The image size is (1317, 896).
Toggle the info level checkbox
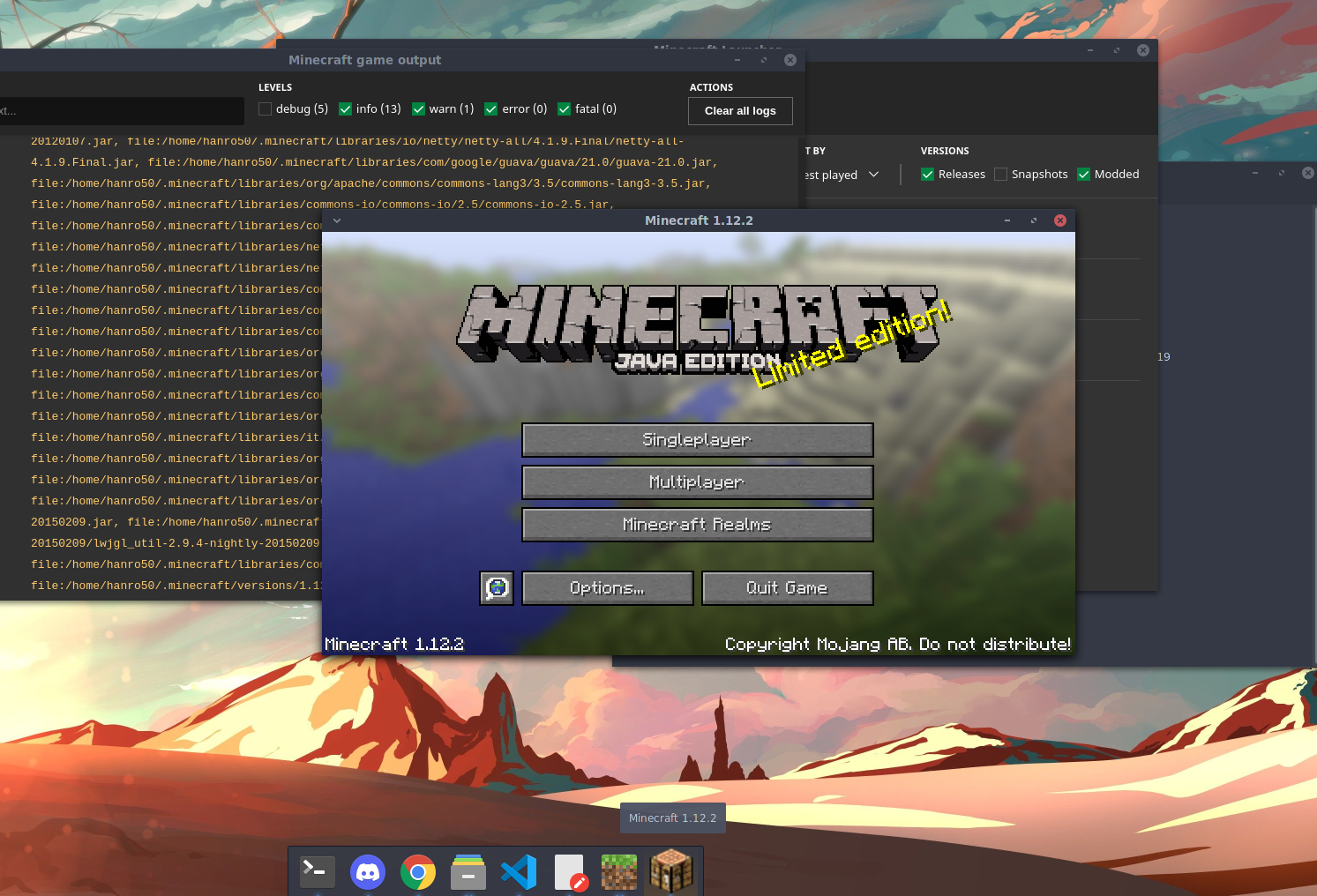[x=346, y=109]
